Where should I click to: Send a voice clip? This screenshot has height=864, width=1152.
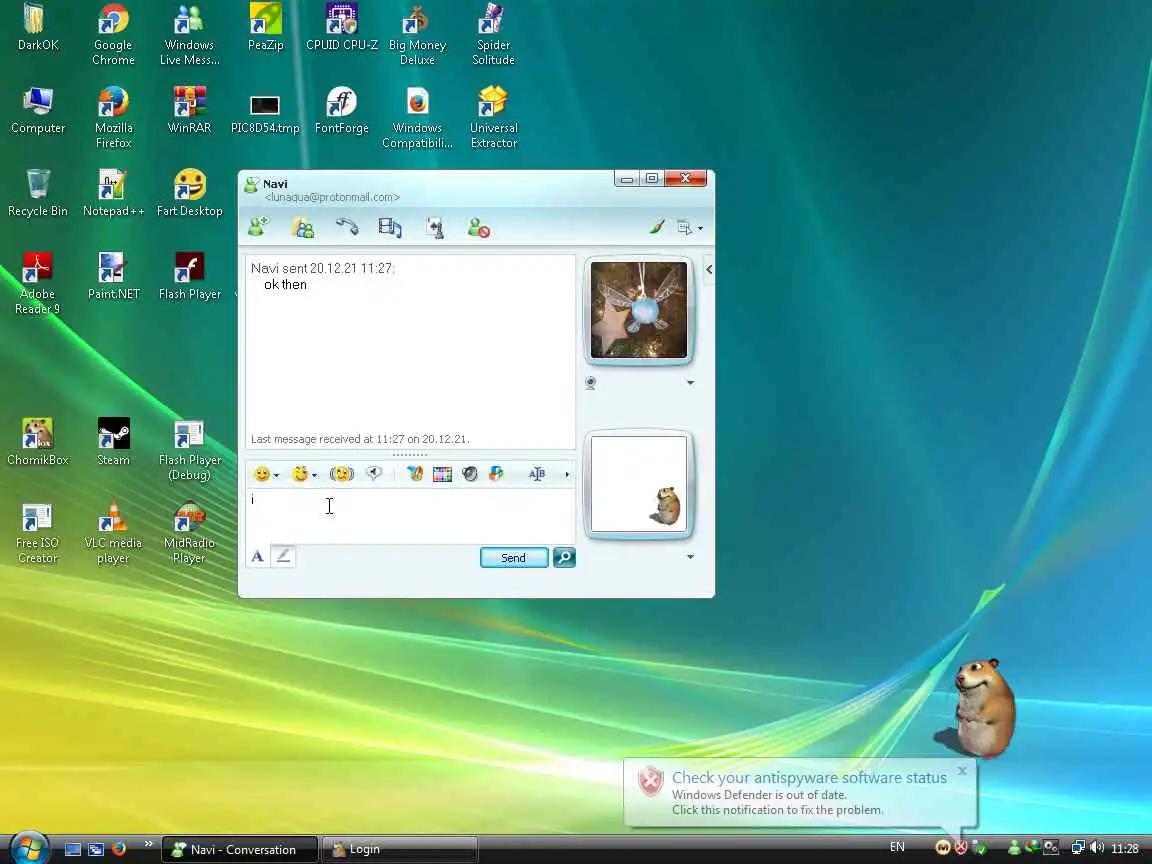click(x=374, y=475)
